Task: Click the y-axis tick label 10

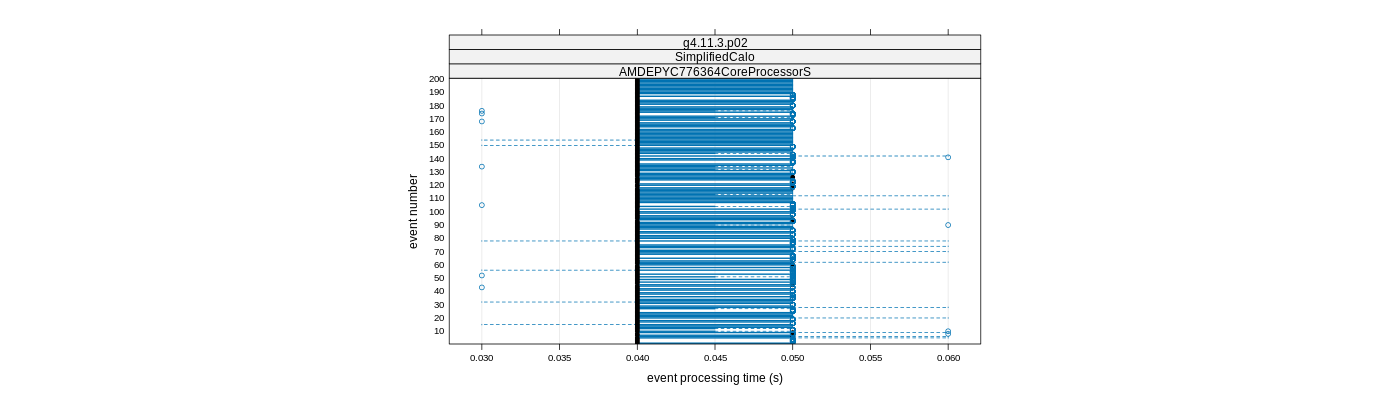Action: pyautogui.click(x=439, y=331)
